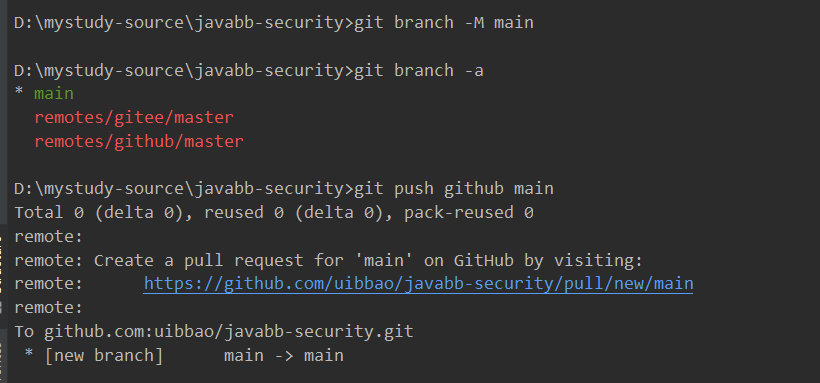Click the 'git branch -M main' command text

pos(444,22)
